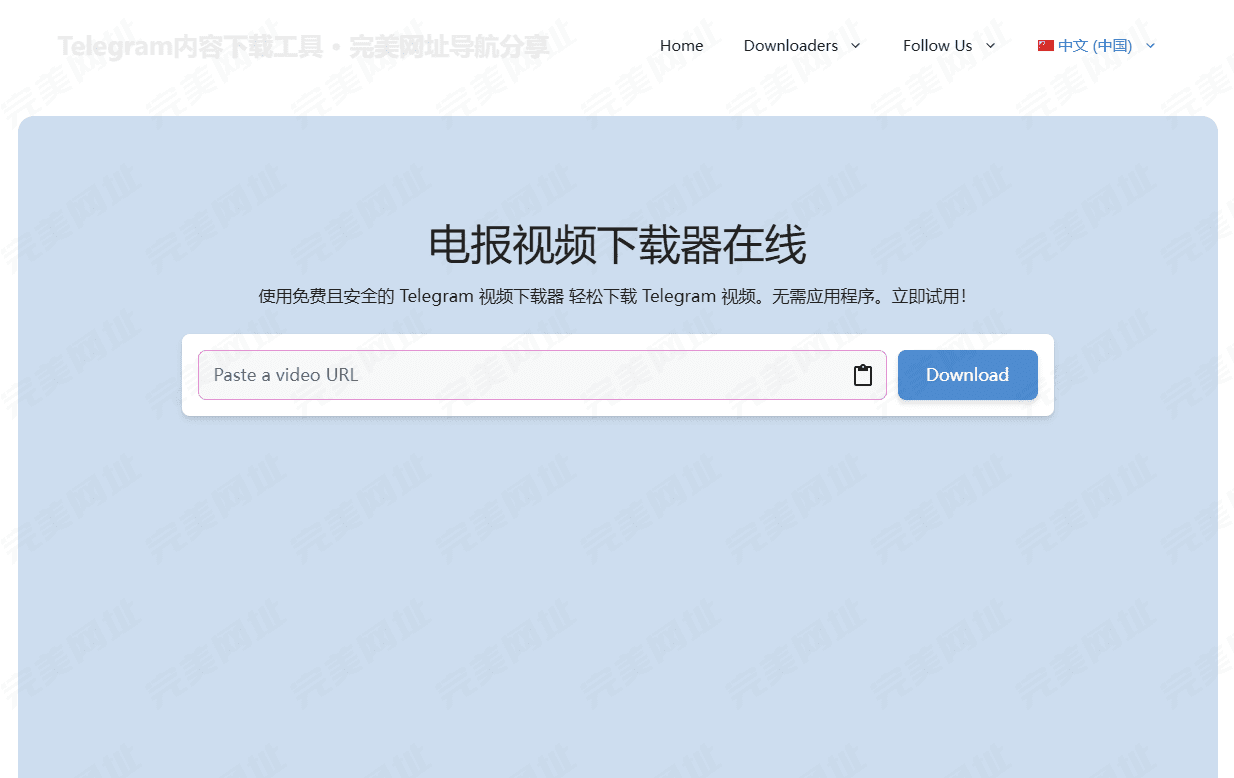Click the China flag icon
Screen dimensions: 1234x778
click(x=1046, y=45)
